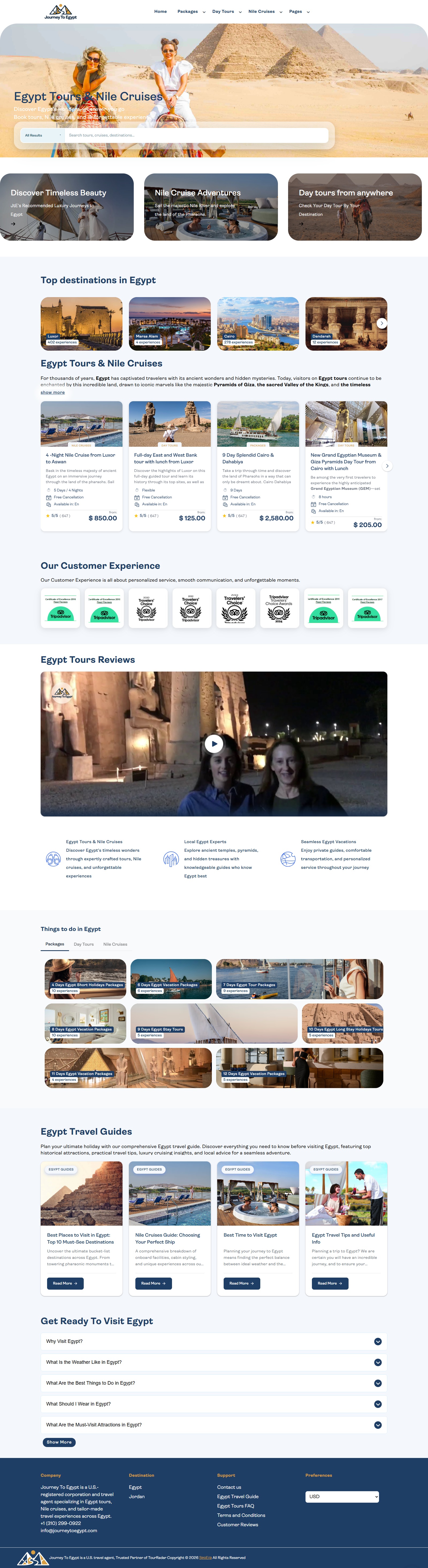The width and height of the screenshot is (428, 1568).
Task: Open the 4 Days Egypt Short Holidays Packages tile
Action: [x=86, y=979]
